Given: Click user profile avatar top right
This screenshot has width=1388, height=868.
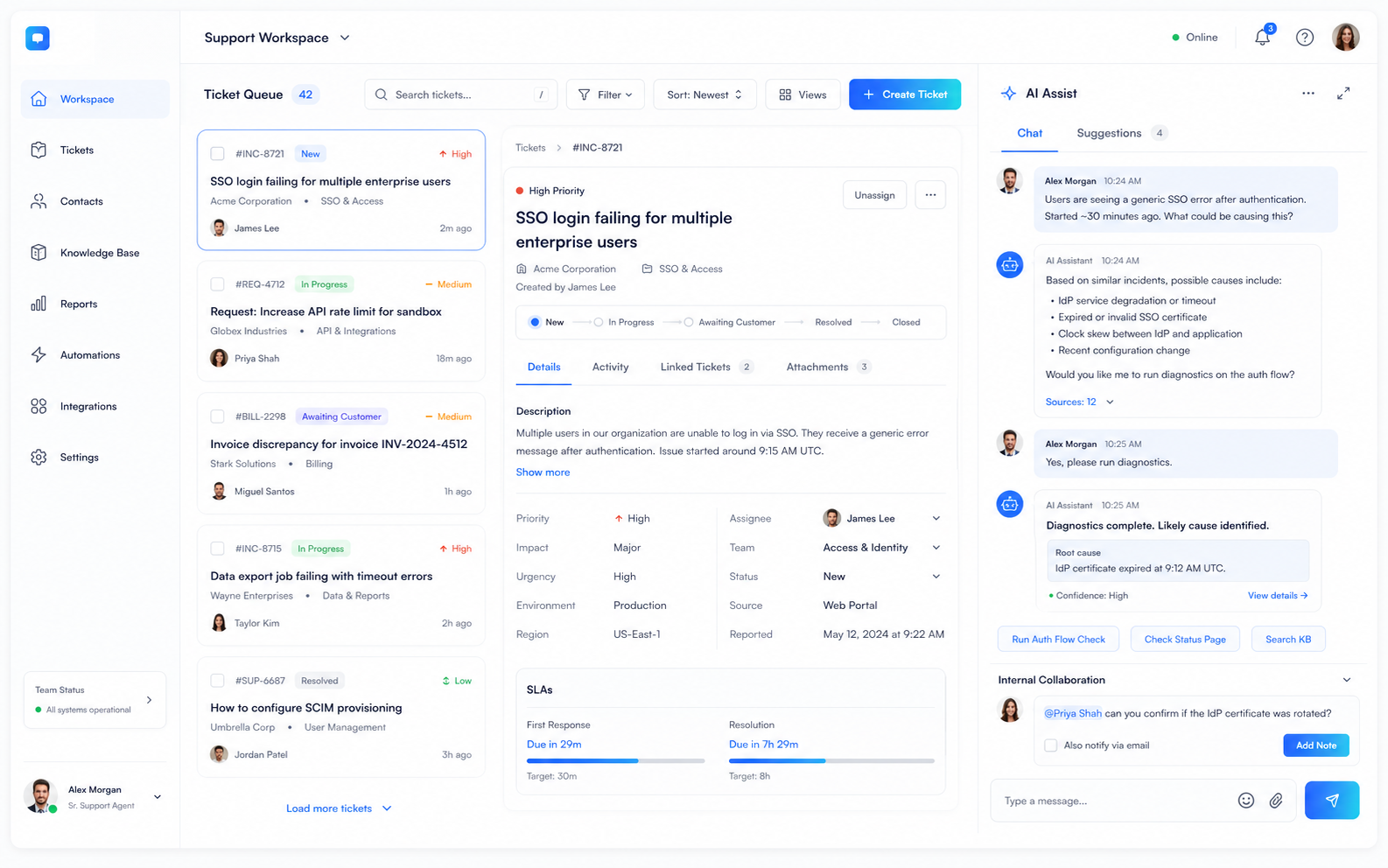Looking at the screenshot, I should (1345, 37).
